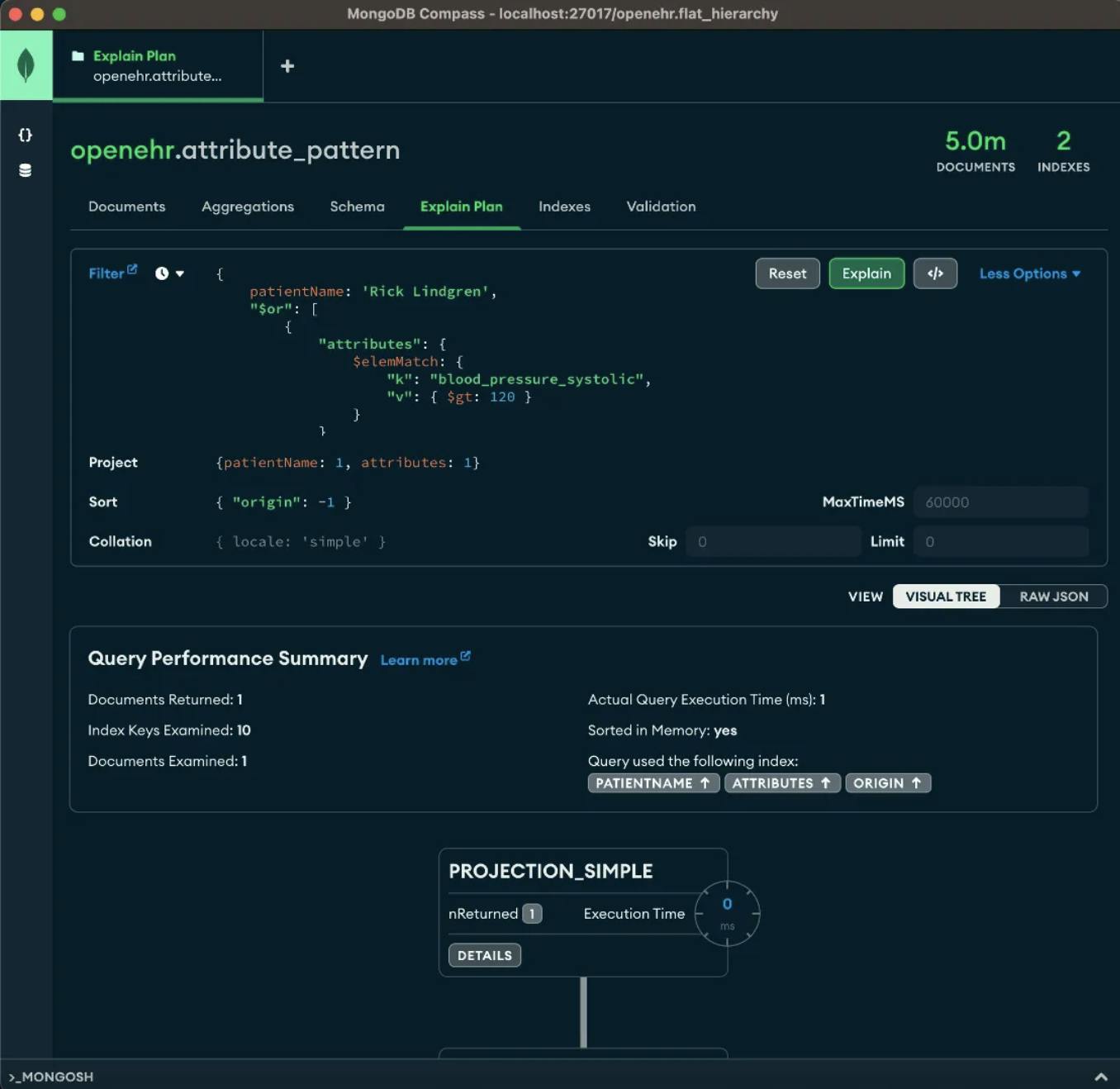Toggle view to Visual Tree
This screenshot has width=1120, height=1089.
coord(946,597)
